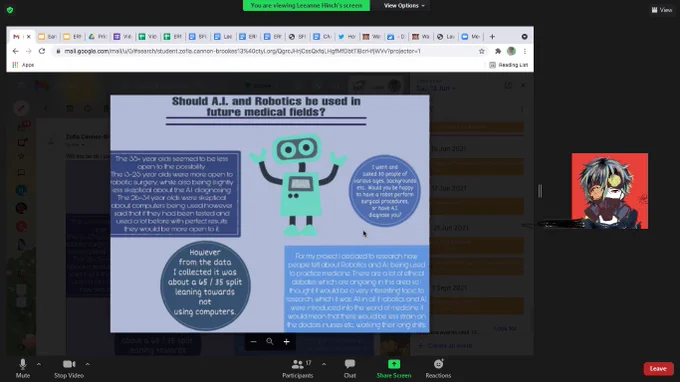The height and width of the screenshot is (382, 680).
Task: Click the green encryption shield icon
Action: [10, 10]
